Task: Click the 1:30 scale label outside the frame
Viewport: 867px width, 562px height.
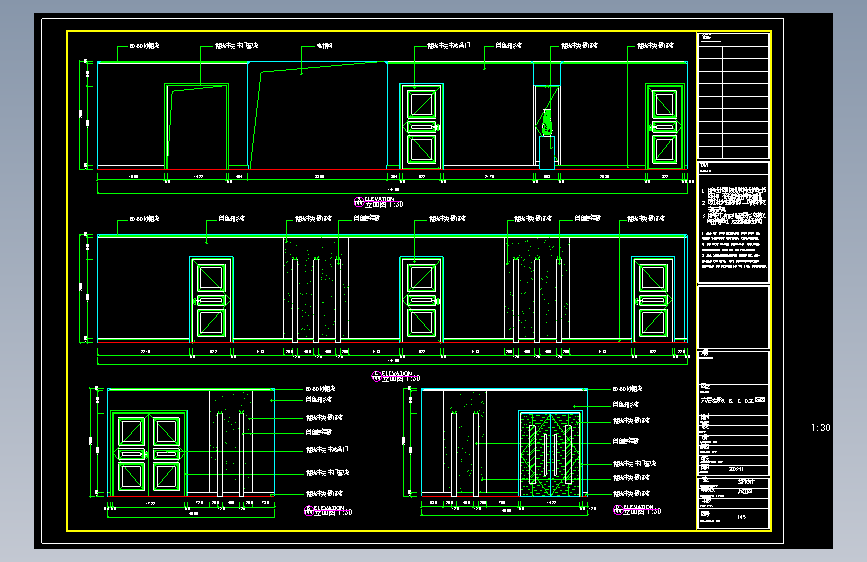Action: point(821,428)
